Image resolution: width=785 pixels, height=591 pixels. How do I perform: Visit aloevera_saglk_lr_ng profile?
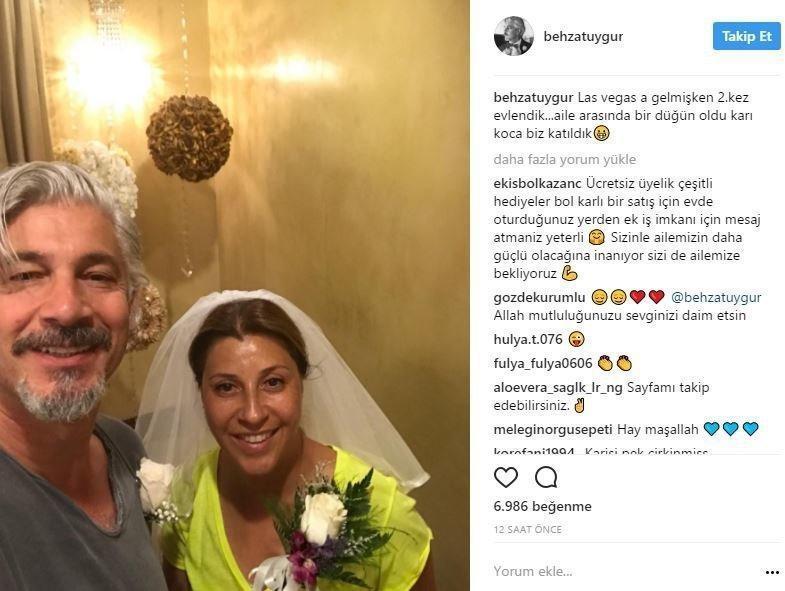[558, 388]
